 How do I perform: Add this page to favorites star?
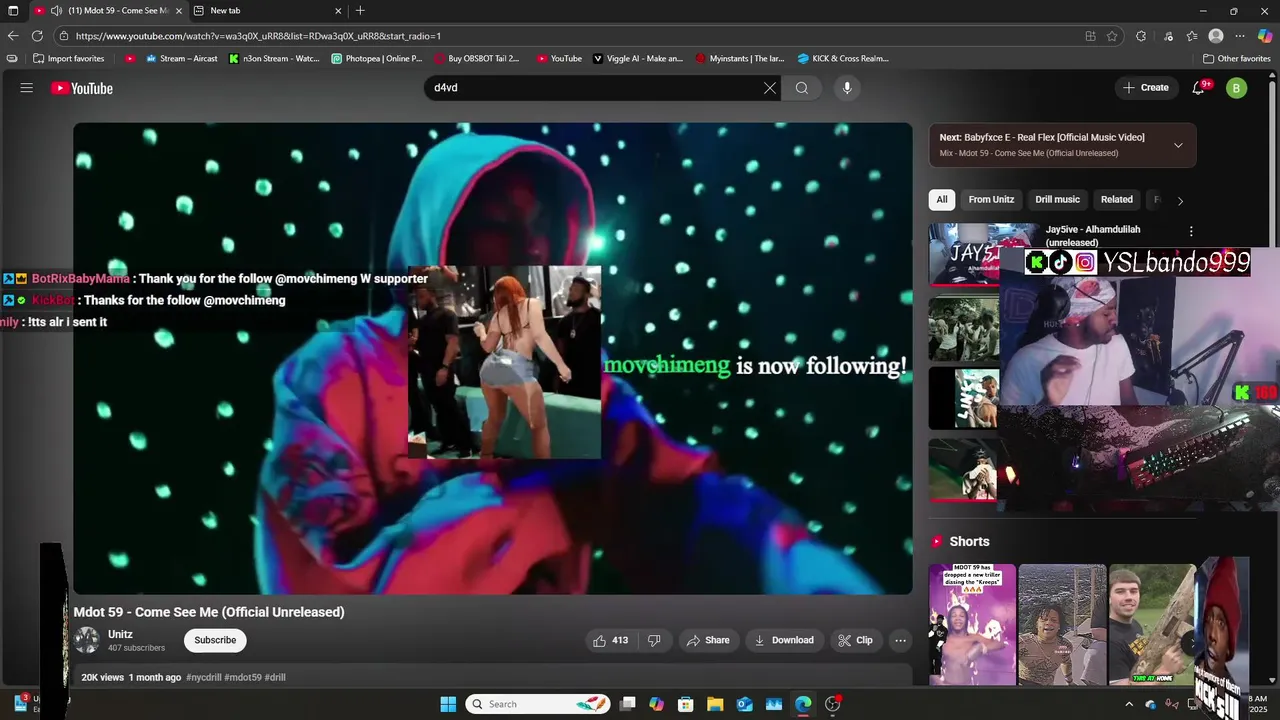tap(1112, 36)
